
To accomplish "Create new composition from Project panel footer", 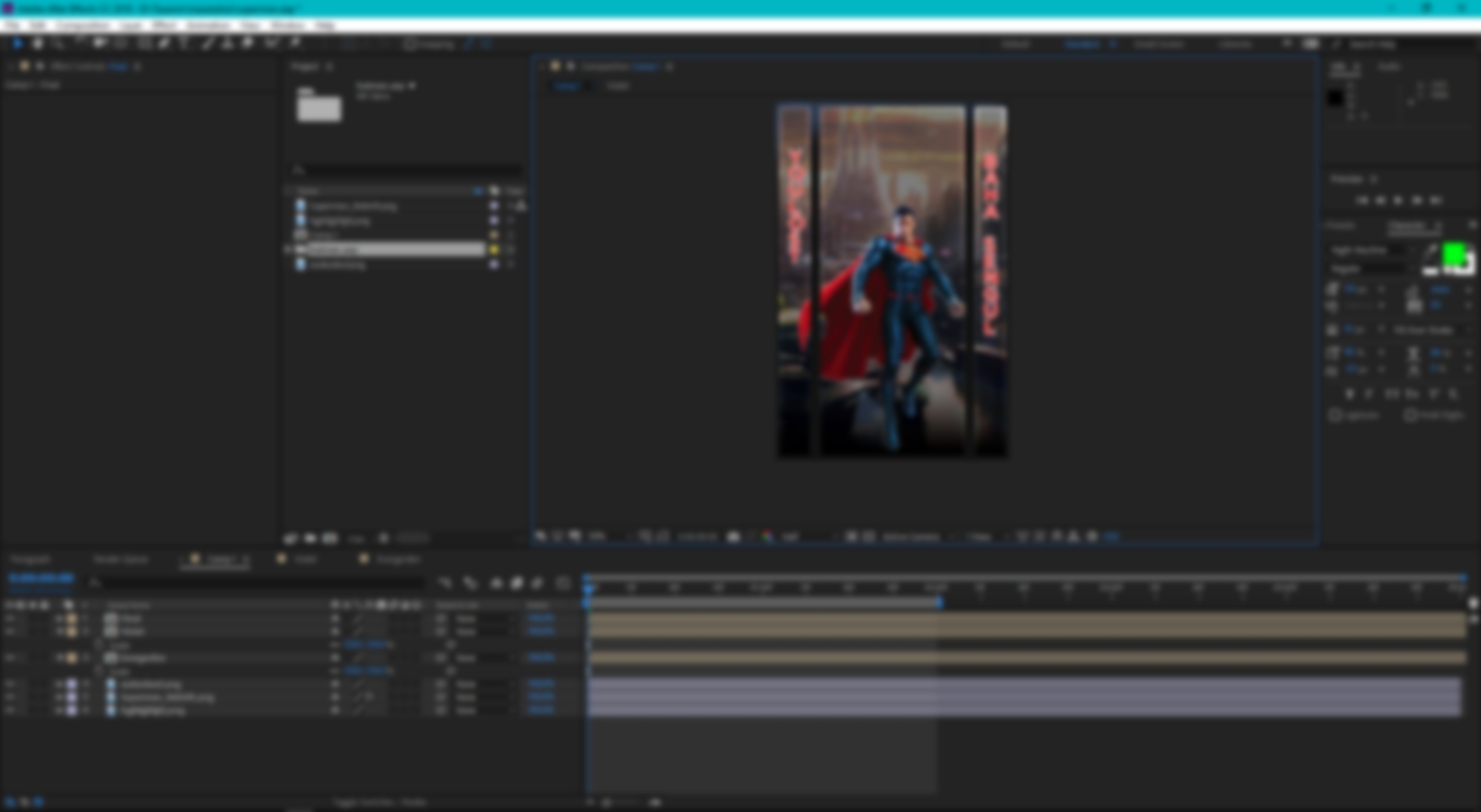I will pyautogui.click(x=330, y=538).
